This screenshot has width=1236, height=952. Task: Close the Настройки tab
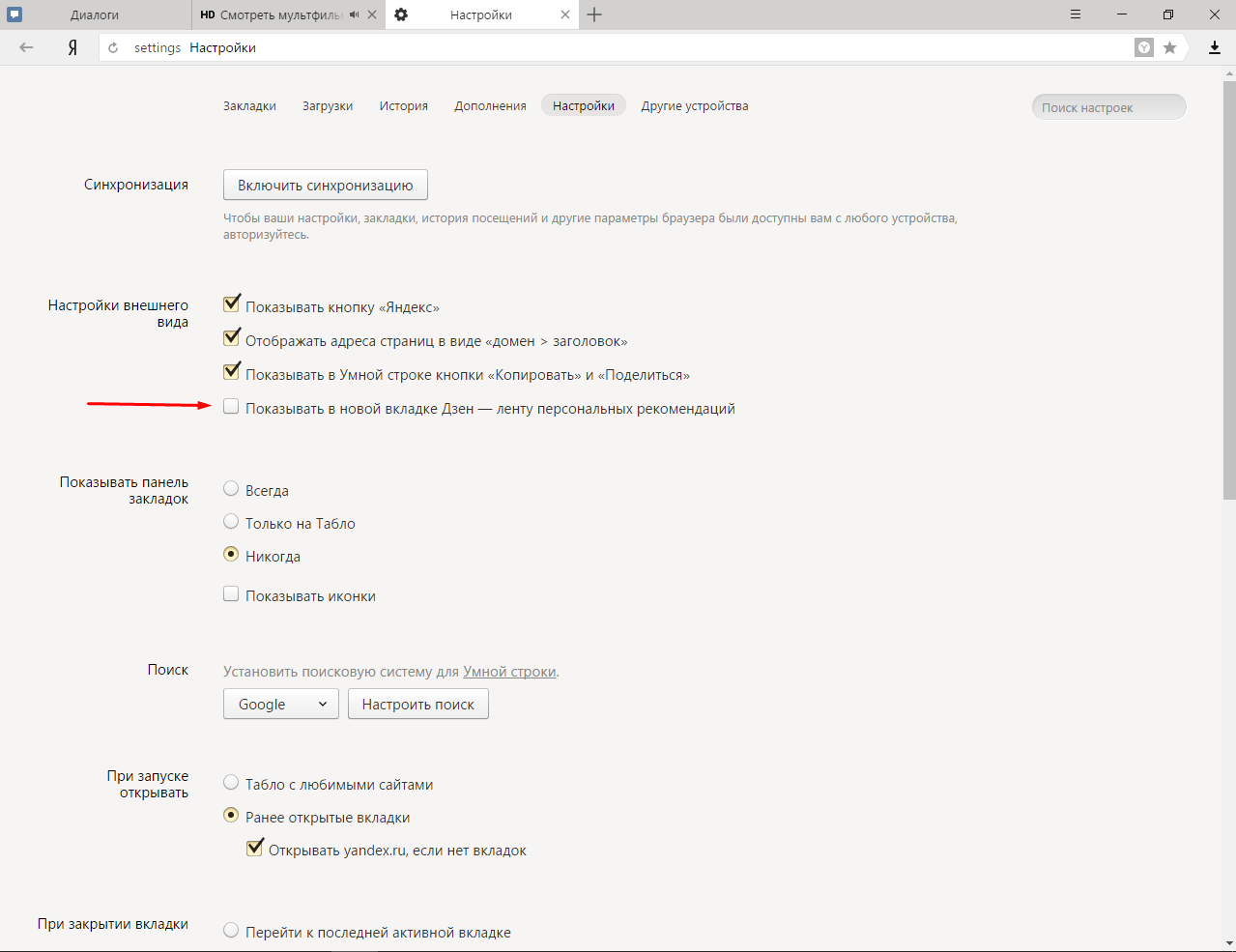[565, 14]
